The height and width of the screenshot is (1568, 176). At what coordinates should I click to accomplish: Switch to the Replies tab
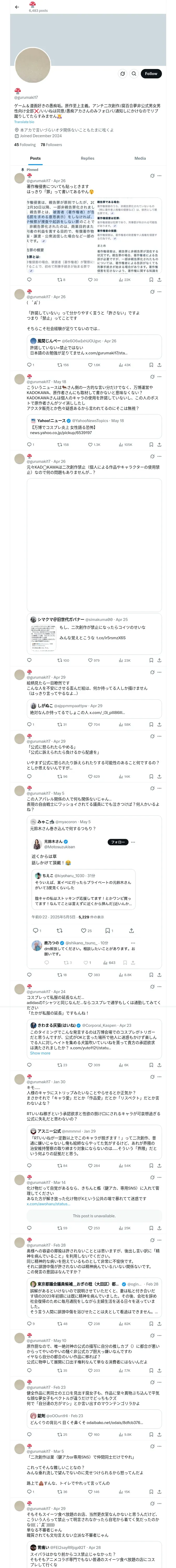click(x=87, y=158)
